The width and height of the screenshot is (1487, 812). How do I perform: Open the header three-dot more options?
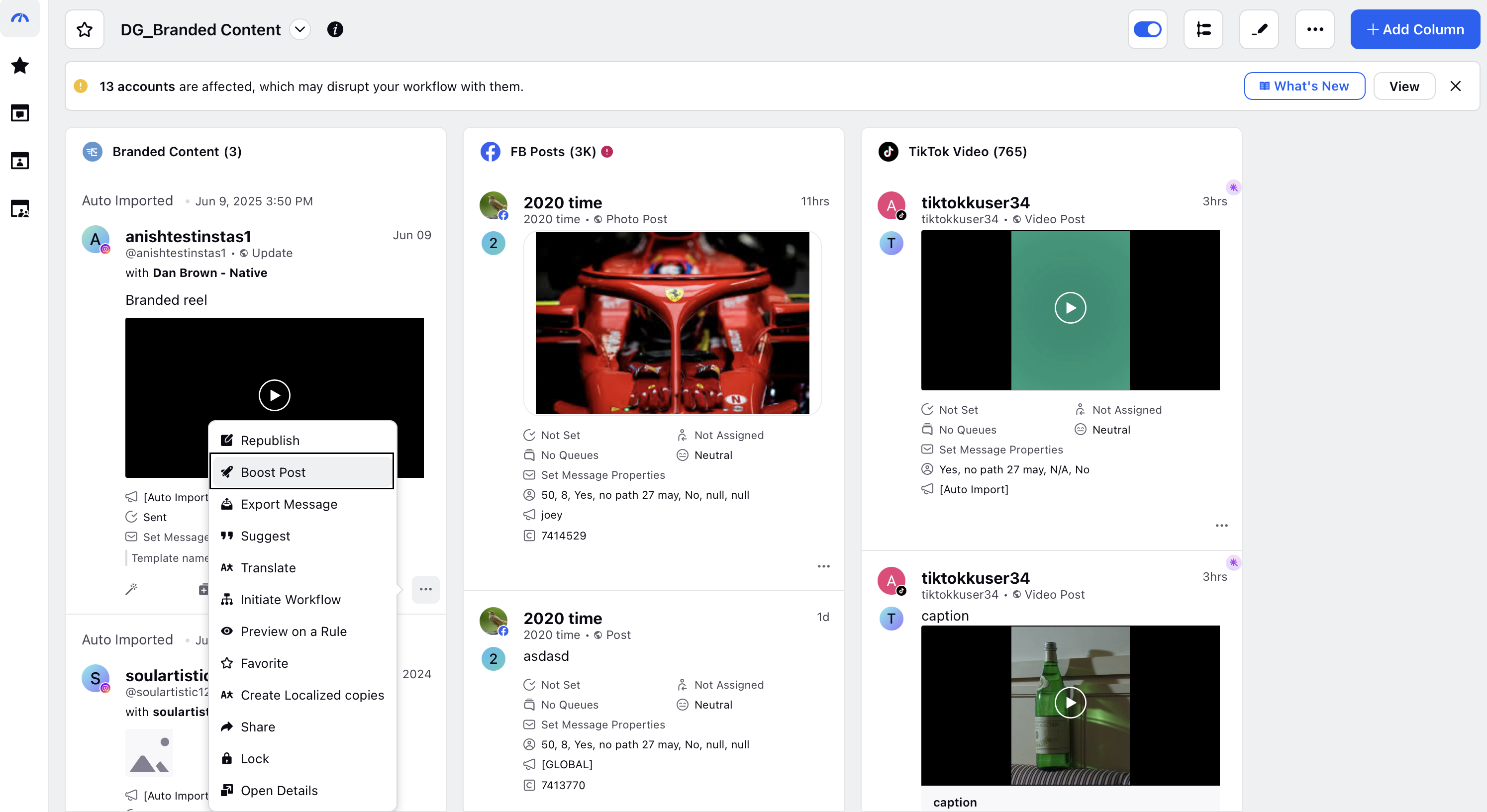click(1315, 29)
